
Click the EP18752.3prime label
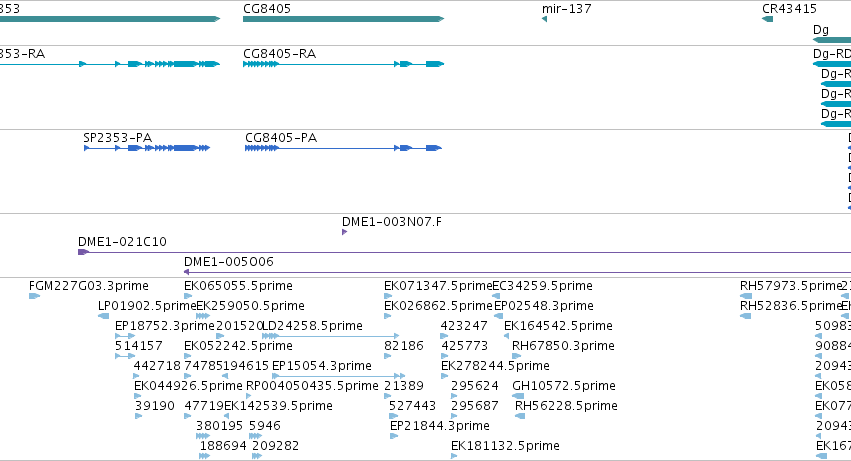click(165, 326)
